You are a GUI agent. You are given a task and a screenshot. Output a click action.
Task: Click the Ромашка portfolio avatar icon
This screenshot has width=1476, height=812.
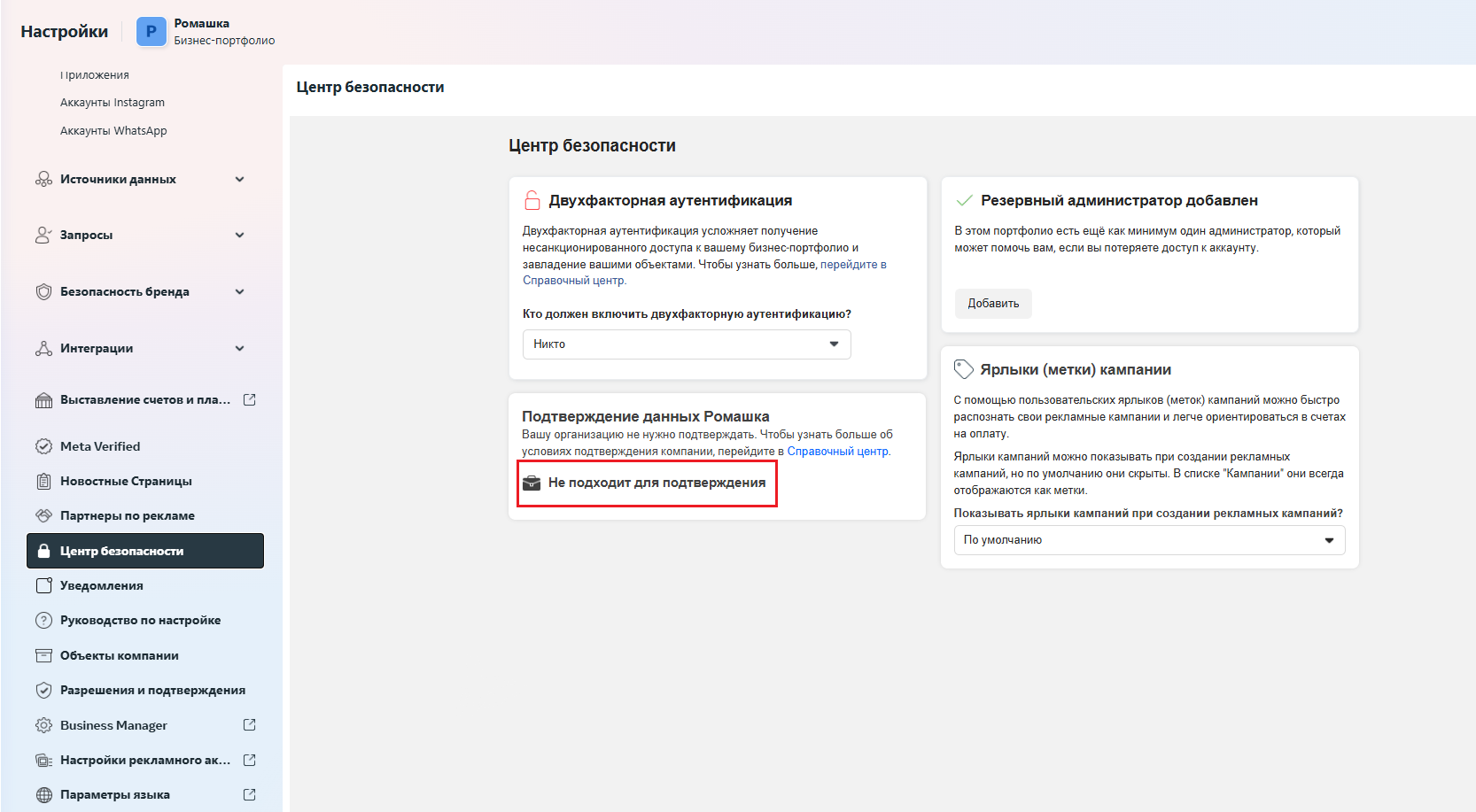point(151,32)
